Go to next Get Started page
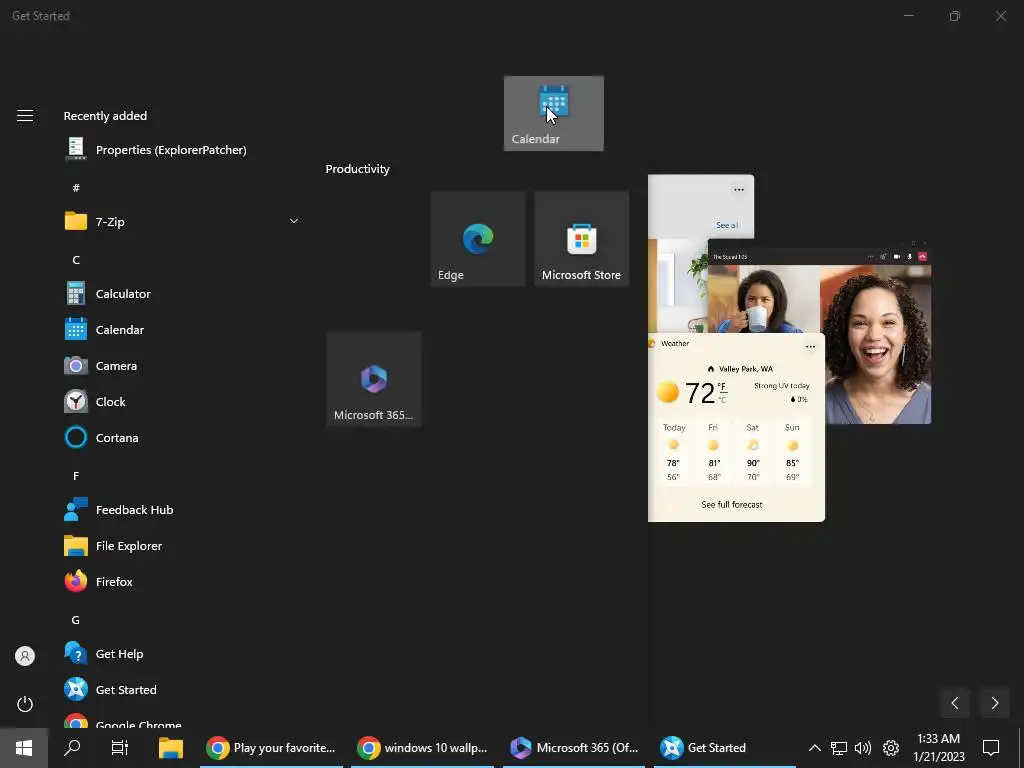 pos(995,703)
